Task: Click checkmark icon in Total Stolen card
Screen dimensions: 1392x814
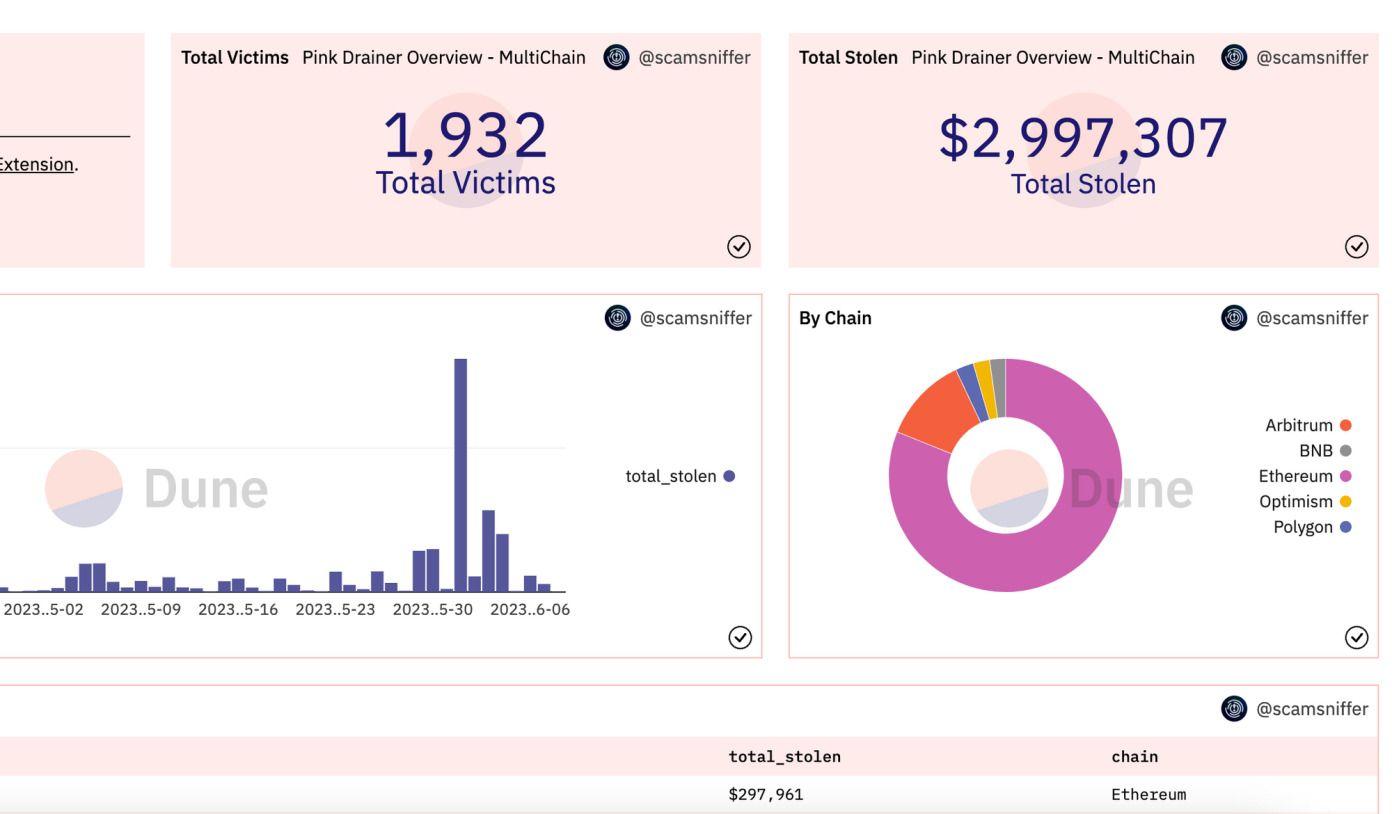Action: 1357,245
